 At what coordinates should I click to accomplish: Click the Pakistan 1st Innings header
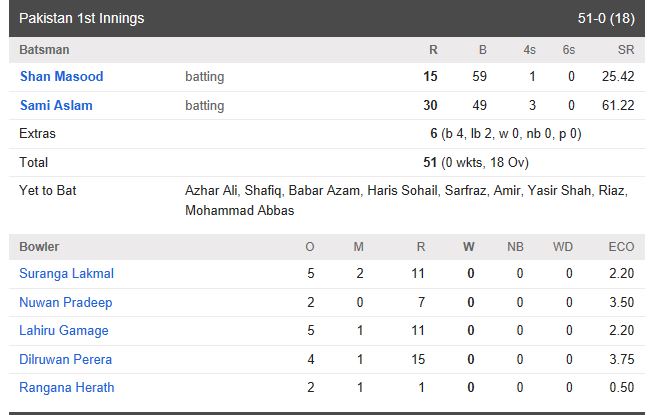pyautogui.click(x=82, y=18)
